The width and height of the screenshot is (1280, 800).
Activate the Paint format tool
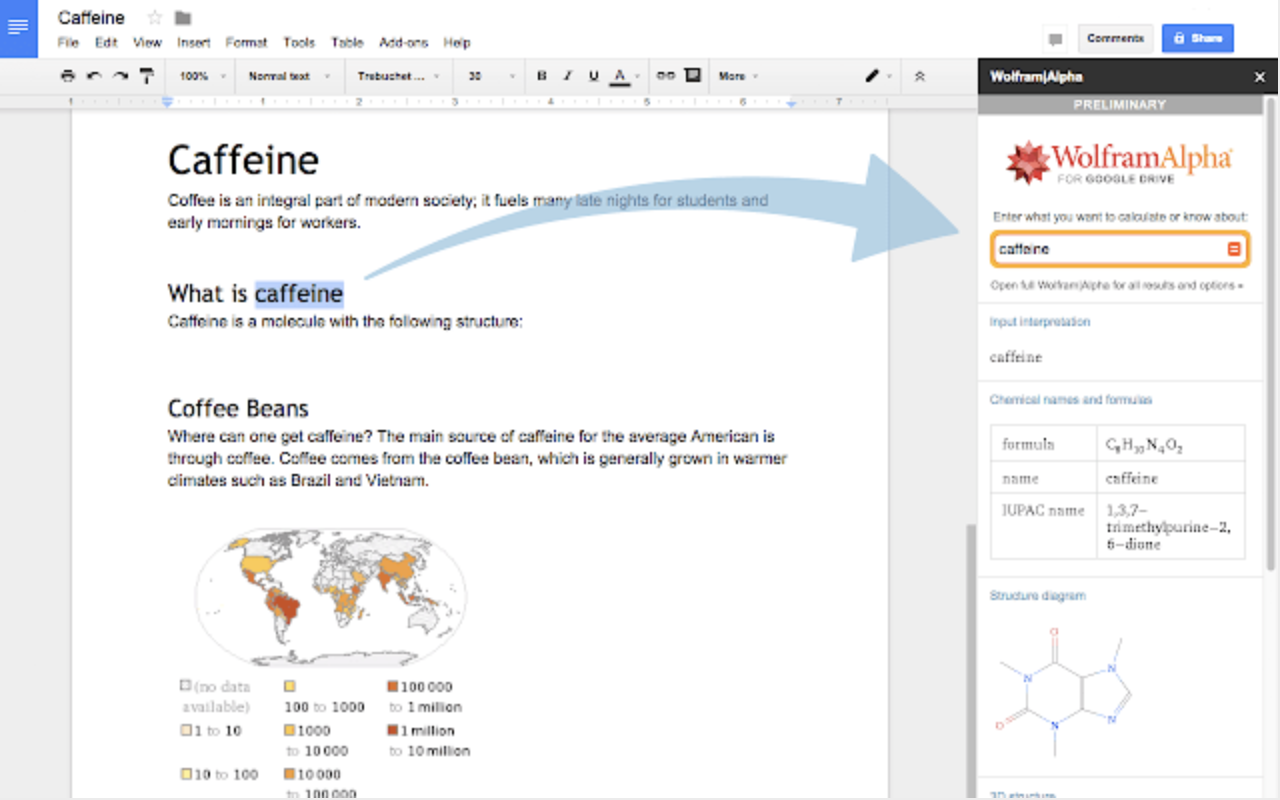click(146, 76)
